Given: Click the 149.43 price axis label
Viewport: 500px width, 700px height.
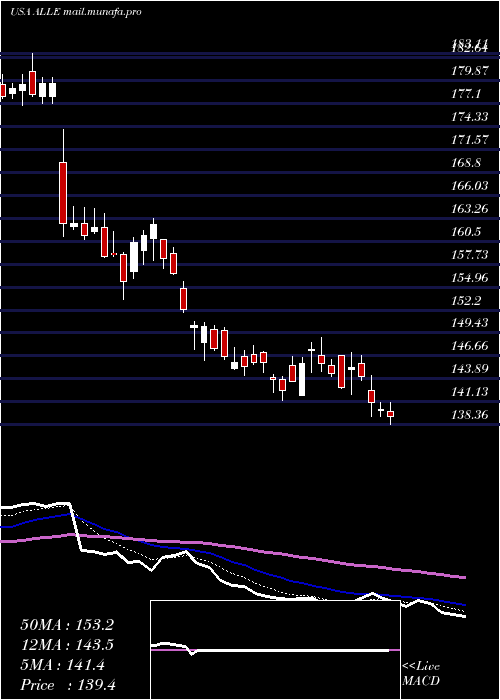Looking at the screenshot, I should pos(470,323).
